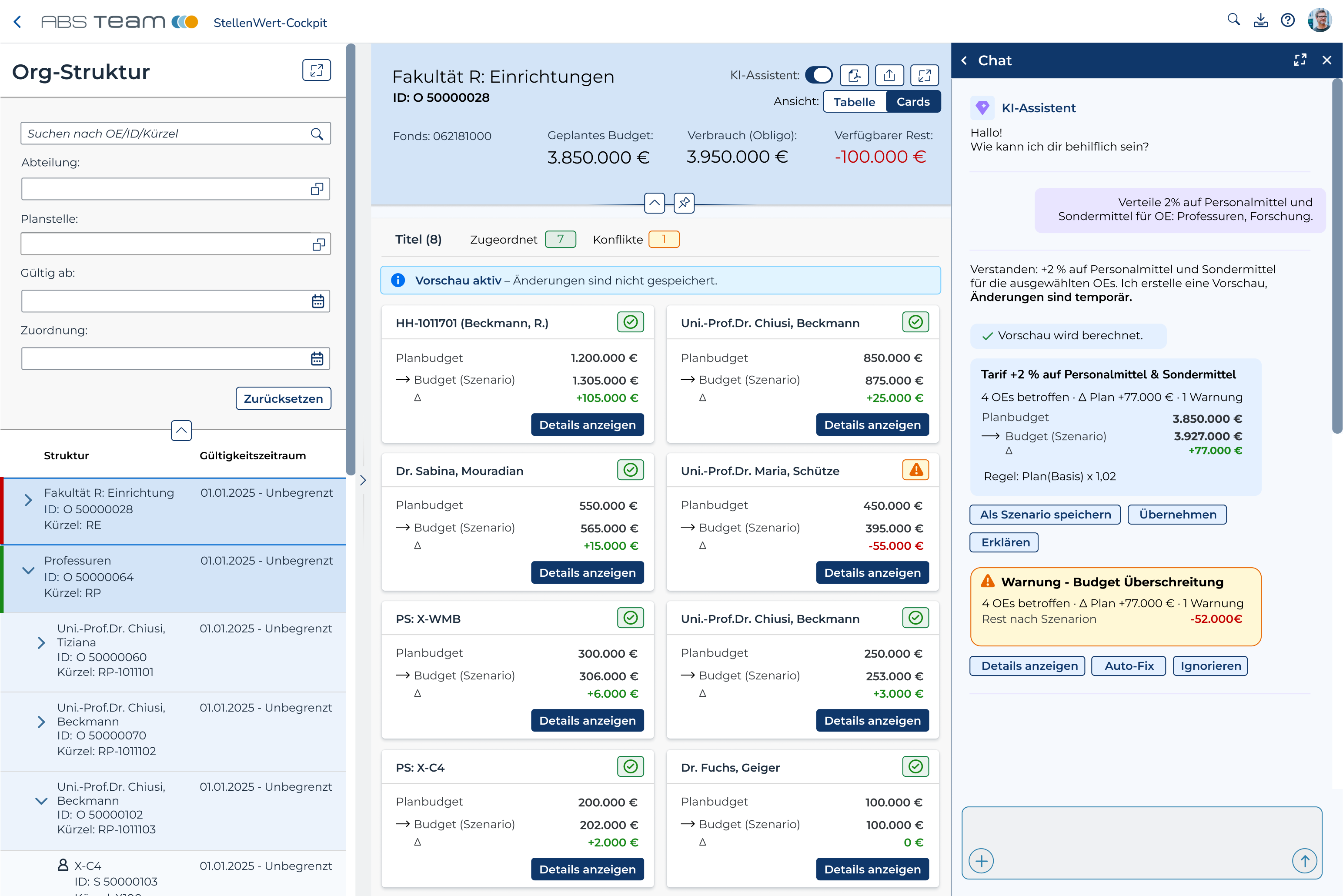Click the Suchen nach OE/ID/Kürzel search field
Viewport: 1343px width, 896px height.
166,134
